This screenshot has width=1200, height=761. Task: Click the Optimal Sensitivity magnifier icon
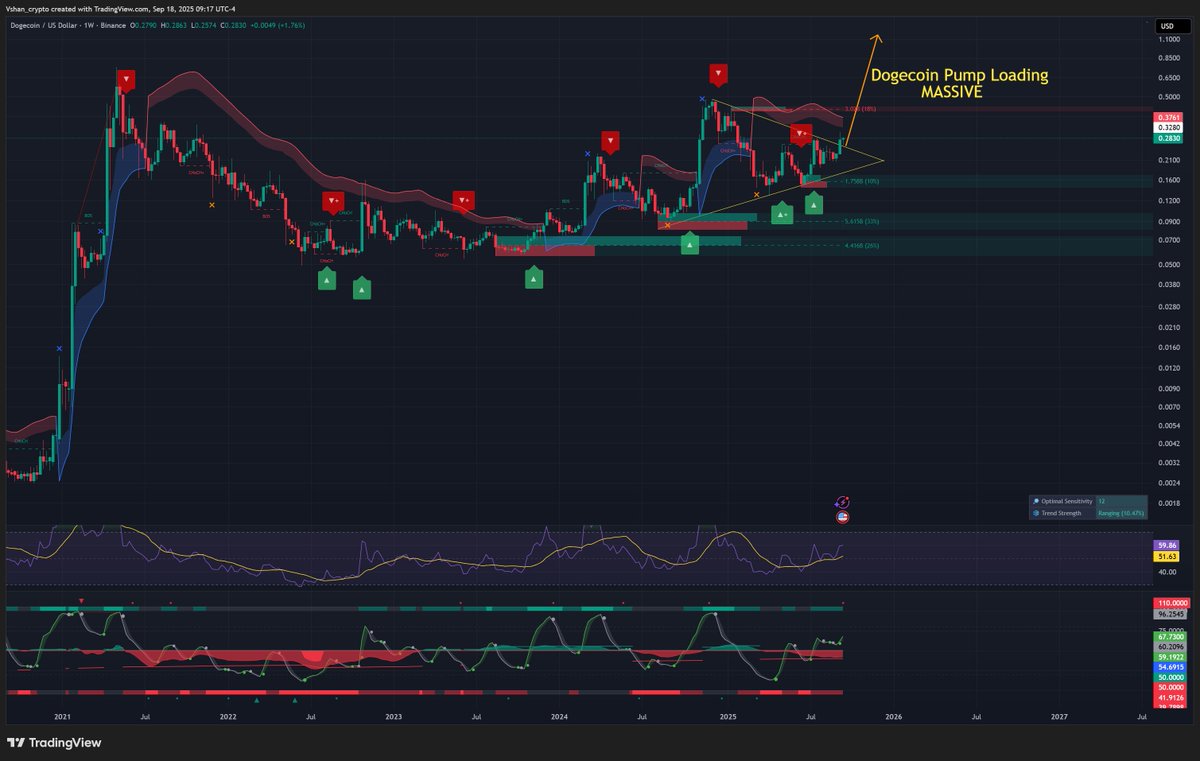pos(1036,500)
